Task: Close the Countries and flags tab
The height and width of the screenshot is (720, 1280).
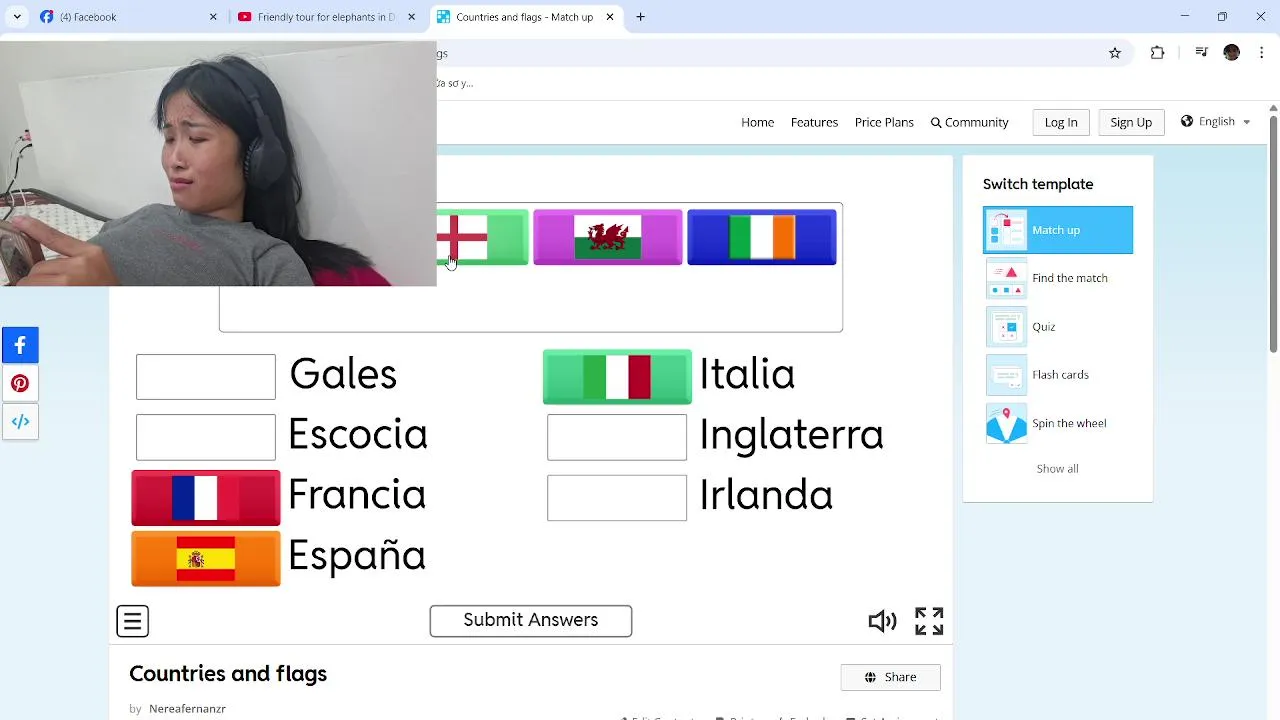Action: click(610, 17)
